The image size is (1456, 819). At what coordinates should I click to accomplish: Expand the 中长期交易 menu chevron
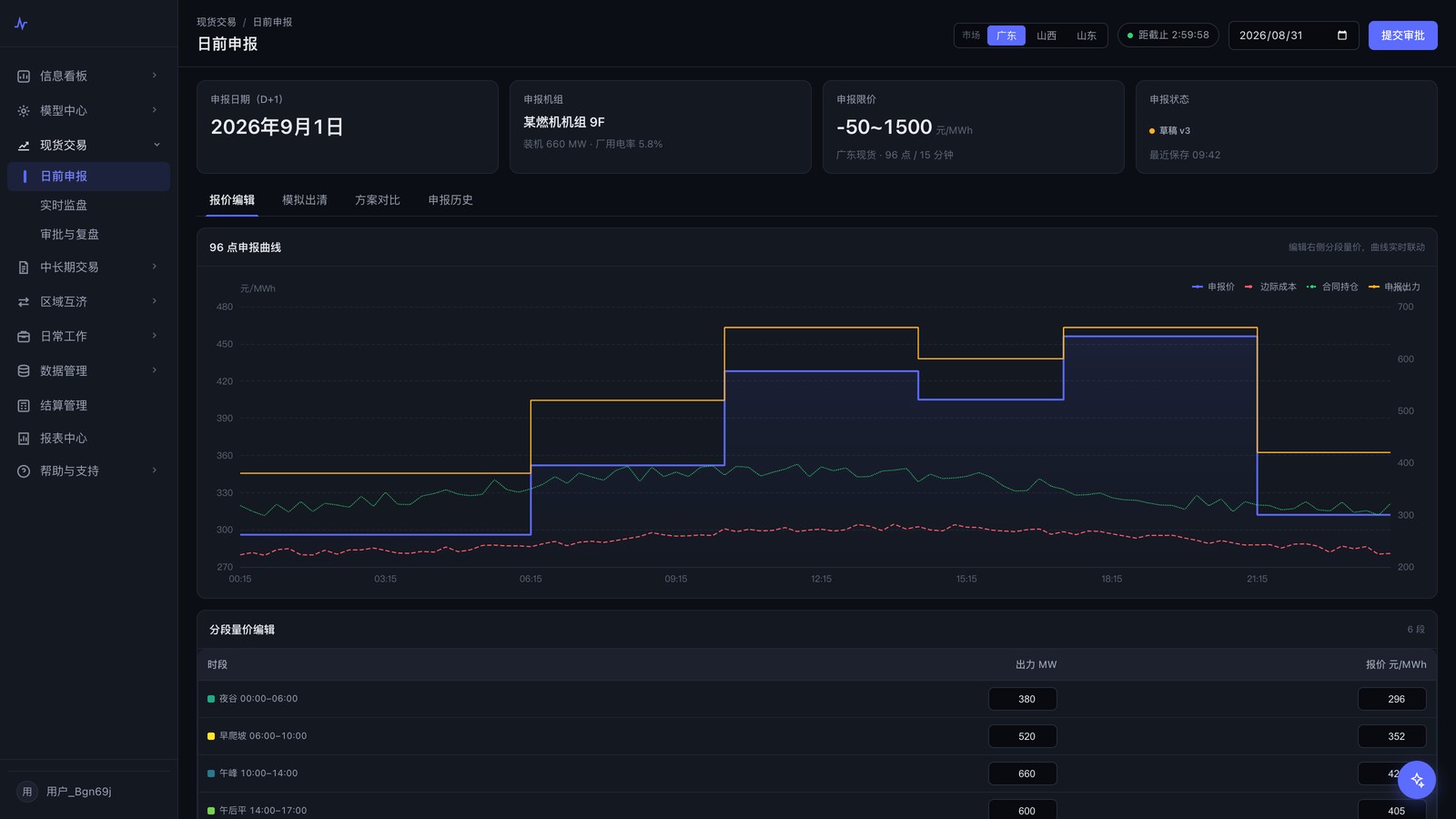coord(155,267)
